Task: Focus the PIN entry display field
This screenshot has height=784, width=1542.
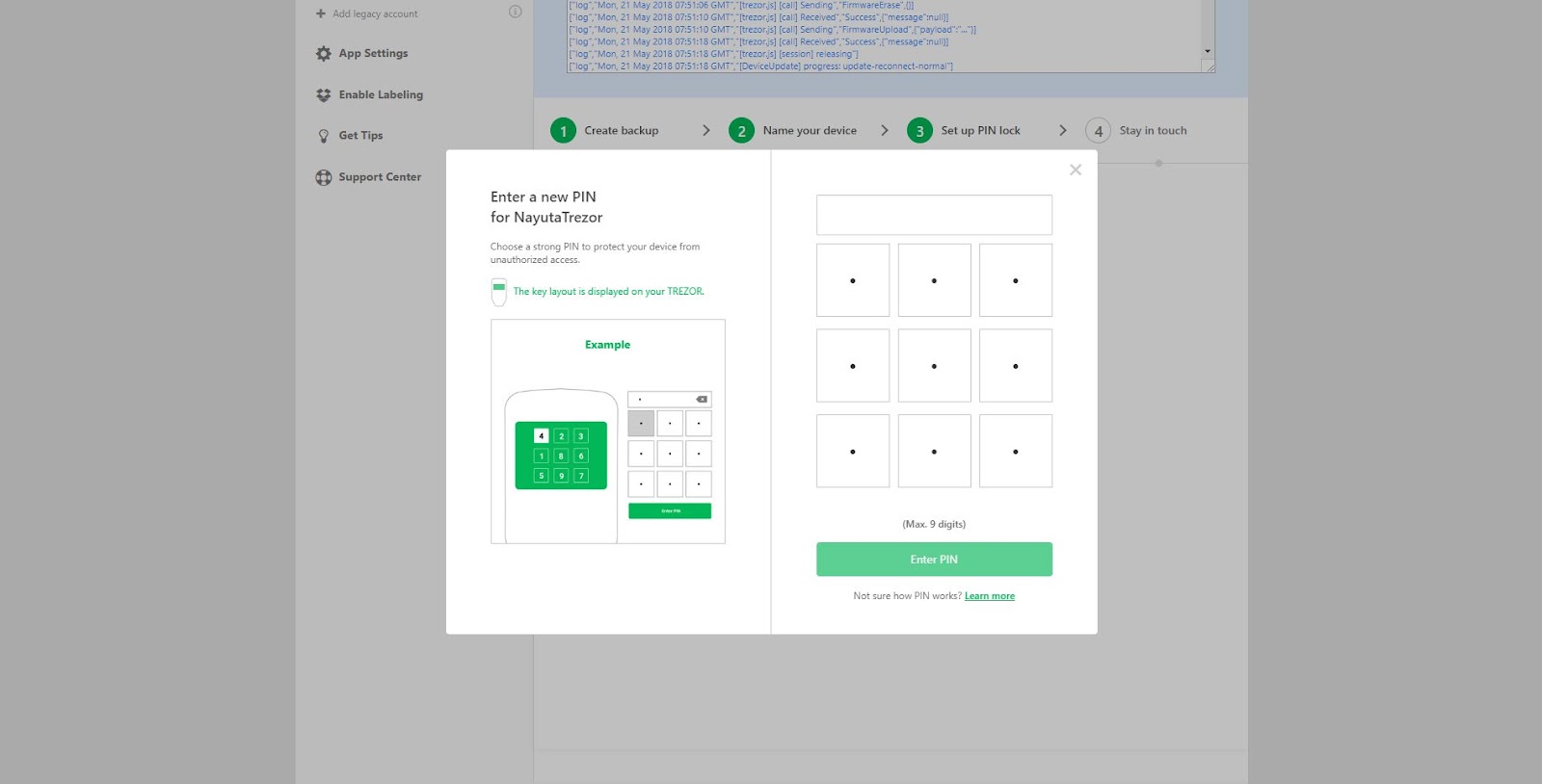Action: pos(934,215)
